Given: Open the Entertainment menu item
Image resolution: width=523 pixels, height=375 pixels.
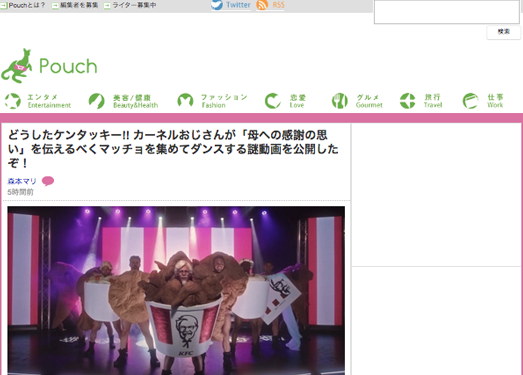Looking at the screenshot, I should click(49, 101).
